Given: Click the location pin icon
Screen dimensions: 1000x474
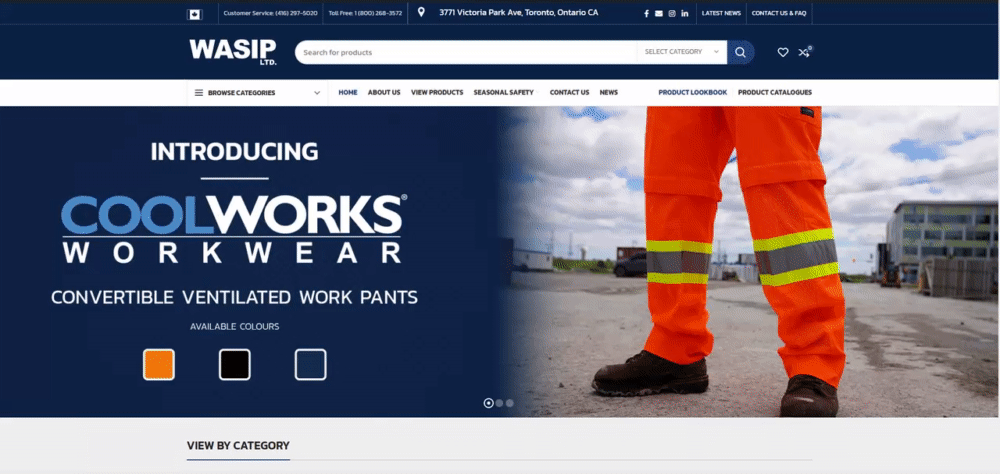Looking at the screenshot, I should click(x=421, y=12).
